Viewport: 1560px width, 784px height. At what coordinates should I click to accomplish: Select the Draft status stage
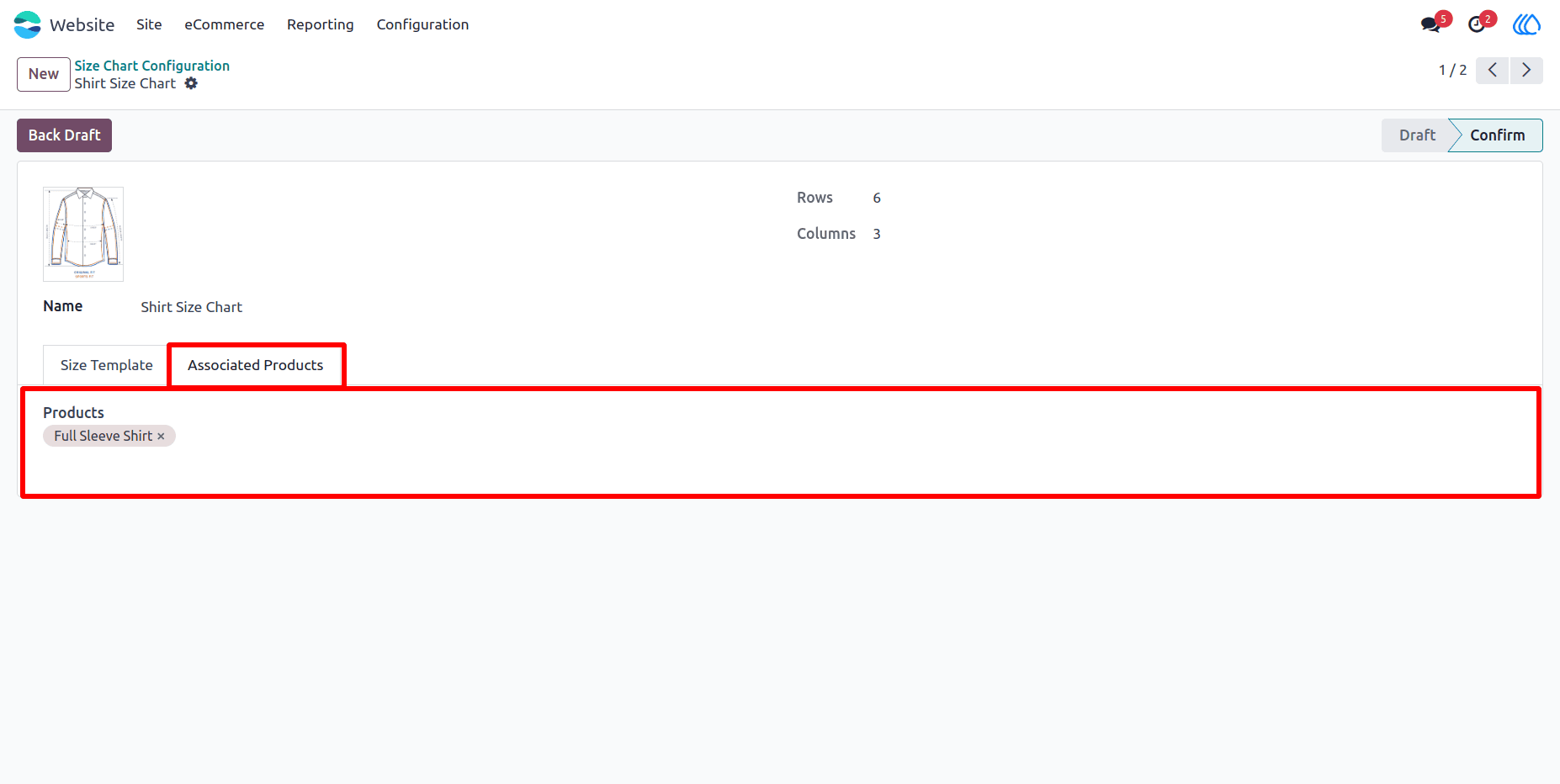point(1417,135)
